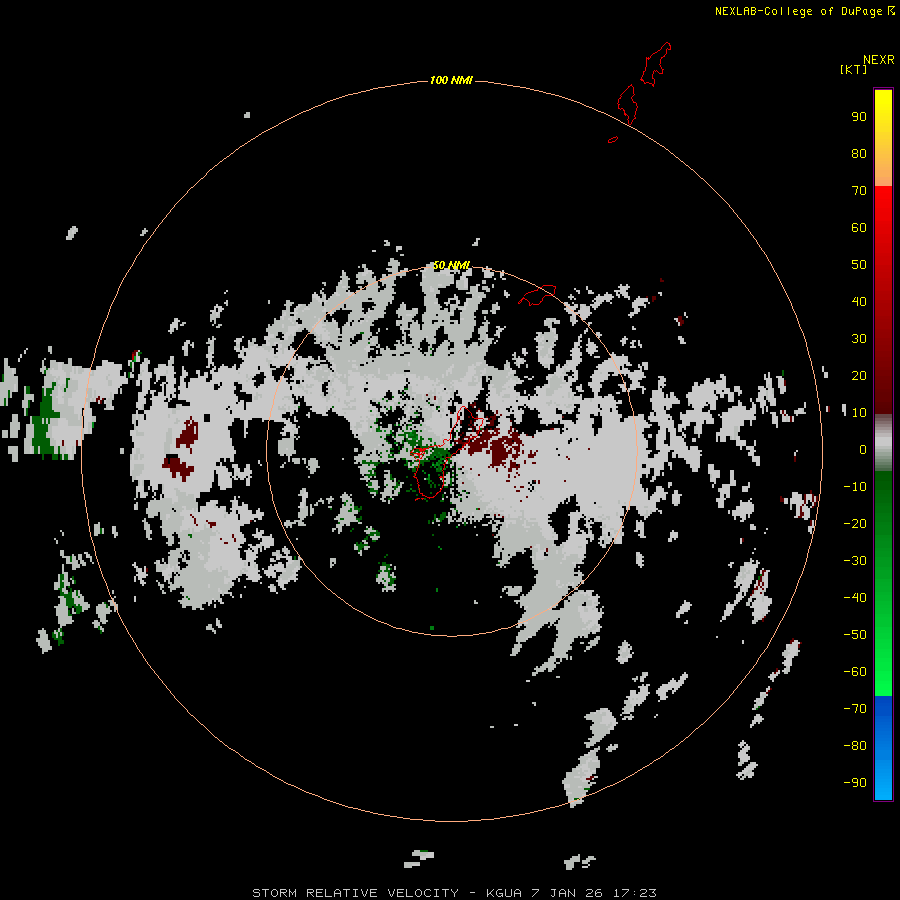Click the -70 value on velocity scale
The height and width of the screenshot is (900, 900).
click(855, 709)
